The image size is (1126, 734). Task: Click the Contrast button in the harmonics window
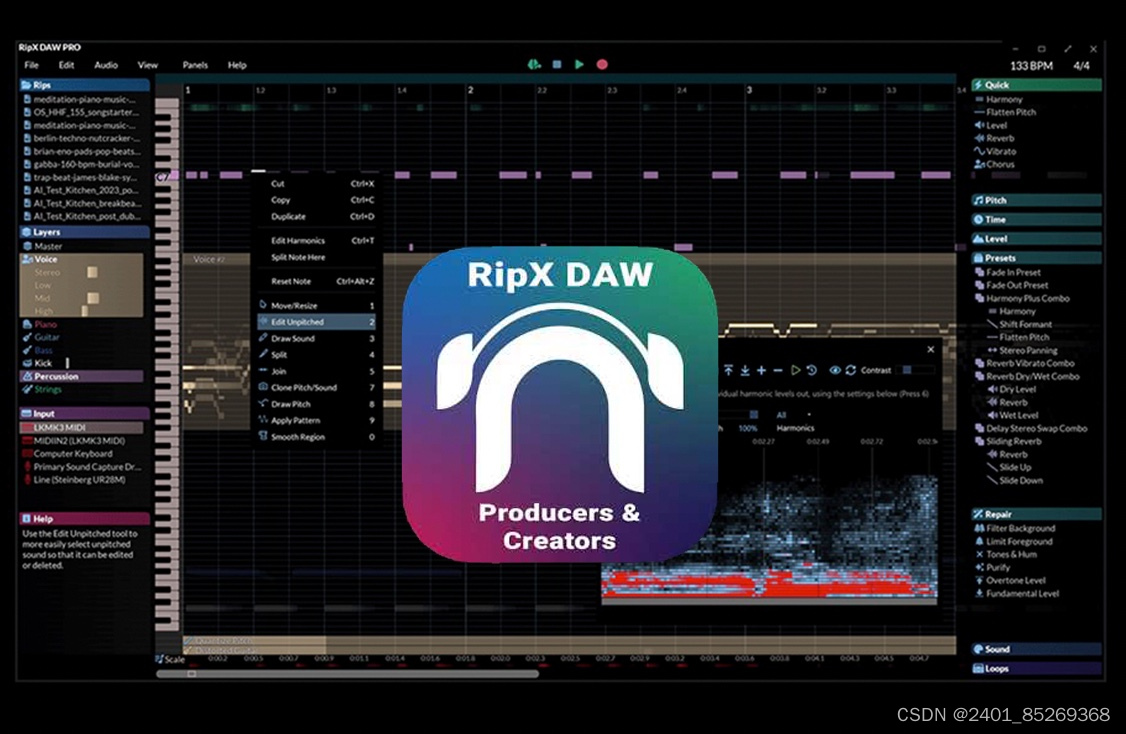[875, 370]
